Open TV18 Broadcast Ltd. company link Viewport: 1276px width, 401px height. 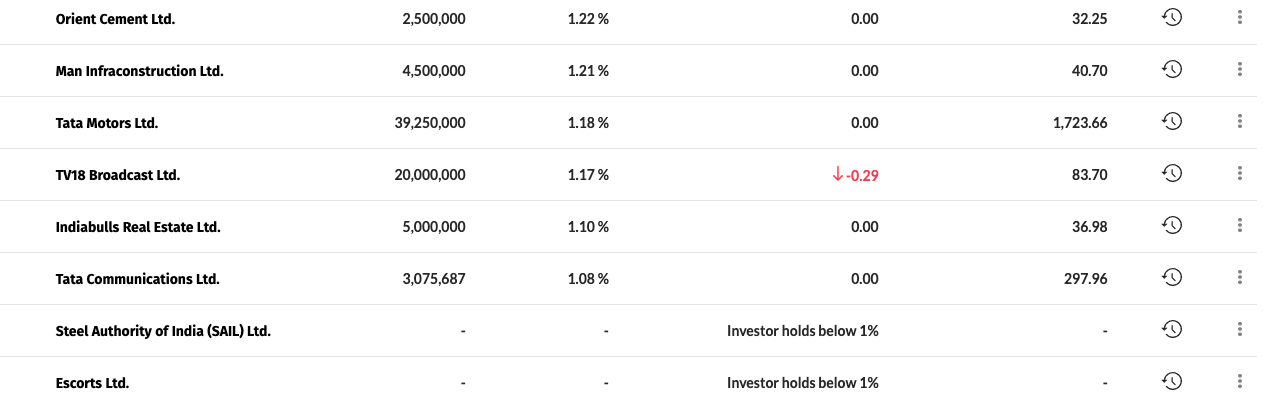click(118, 175)
